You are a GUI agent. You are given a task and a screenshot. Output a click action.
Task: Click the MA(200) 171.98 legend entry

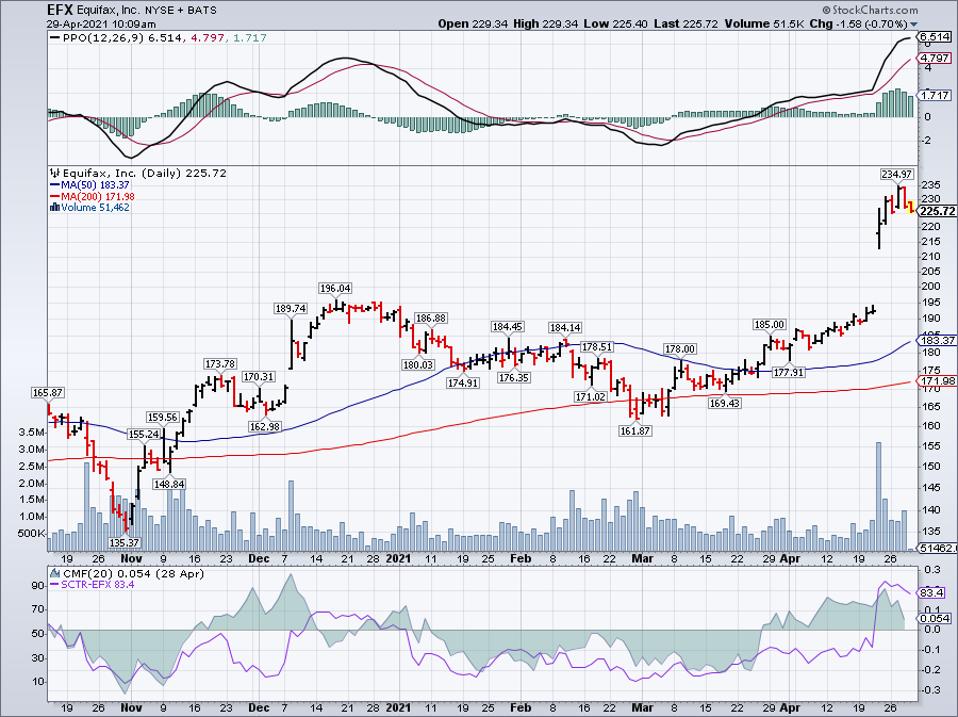pos(98,197)
